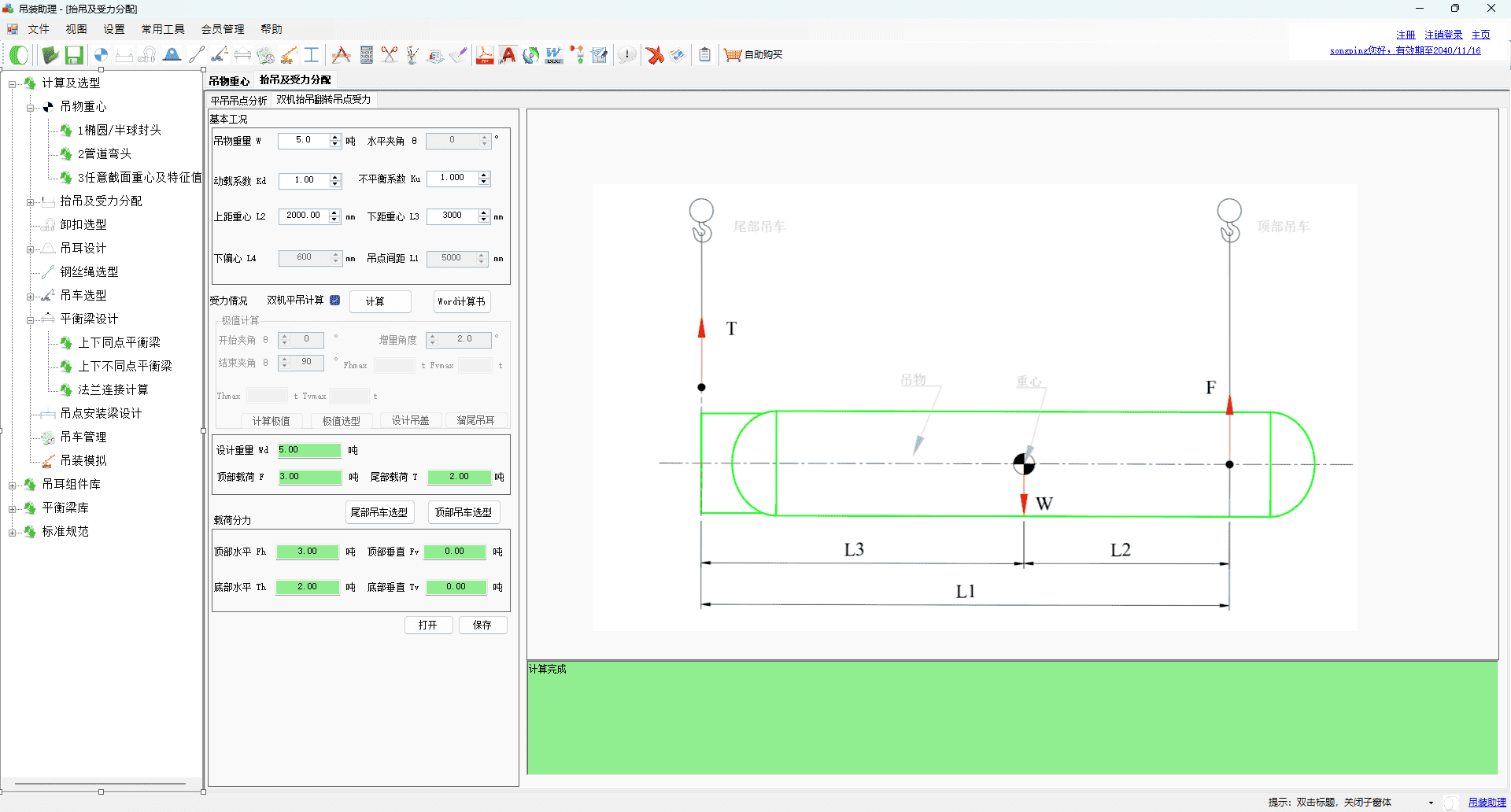
Task: Switch to the 平吊吊点分析 tab
Action: 238,100
